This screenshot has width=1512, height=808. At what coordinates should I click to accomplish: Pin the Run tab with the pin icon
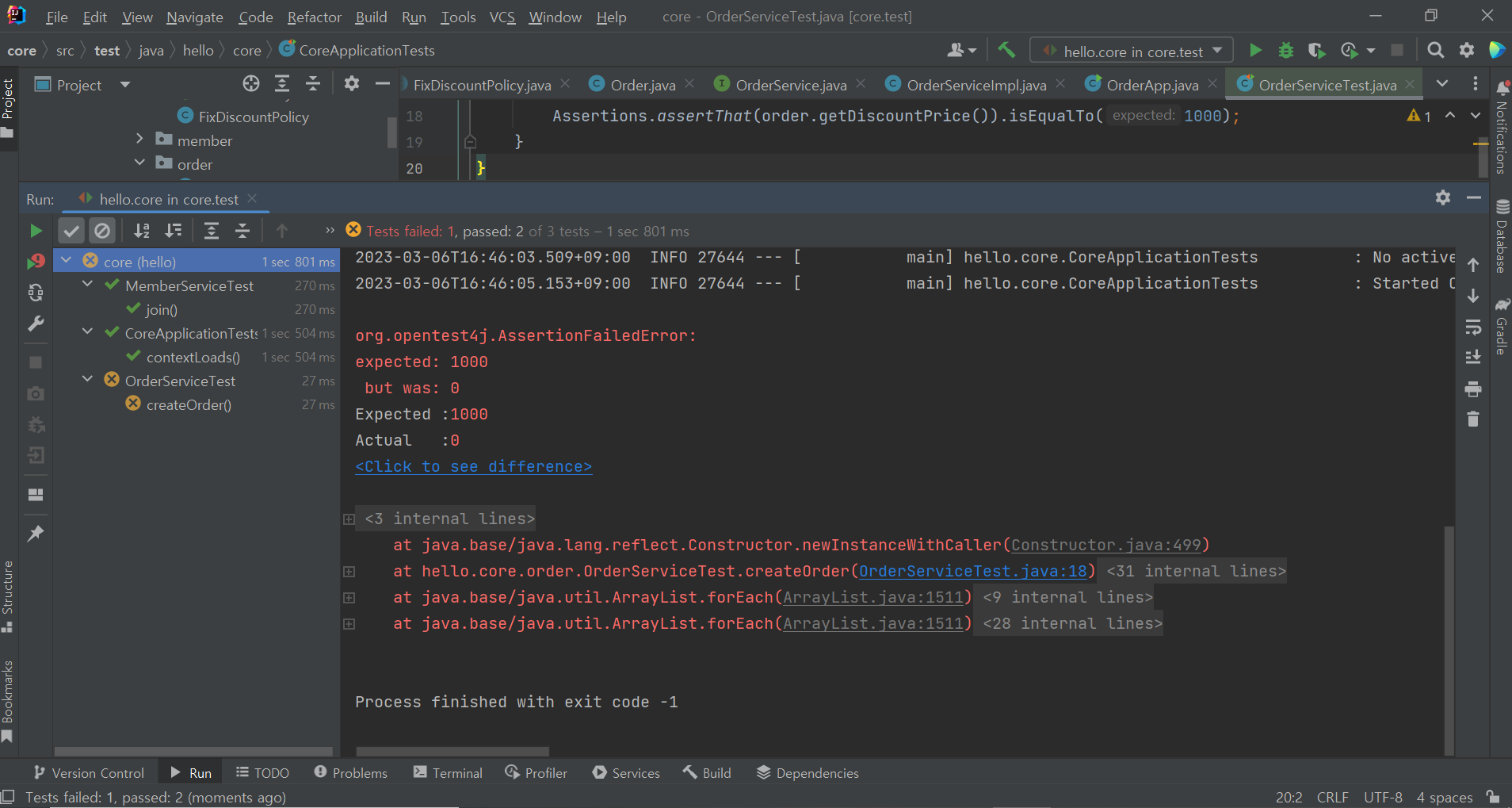tap(36, 534)
